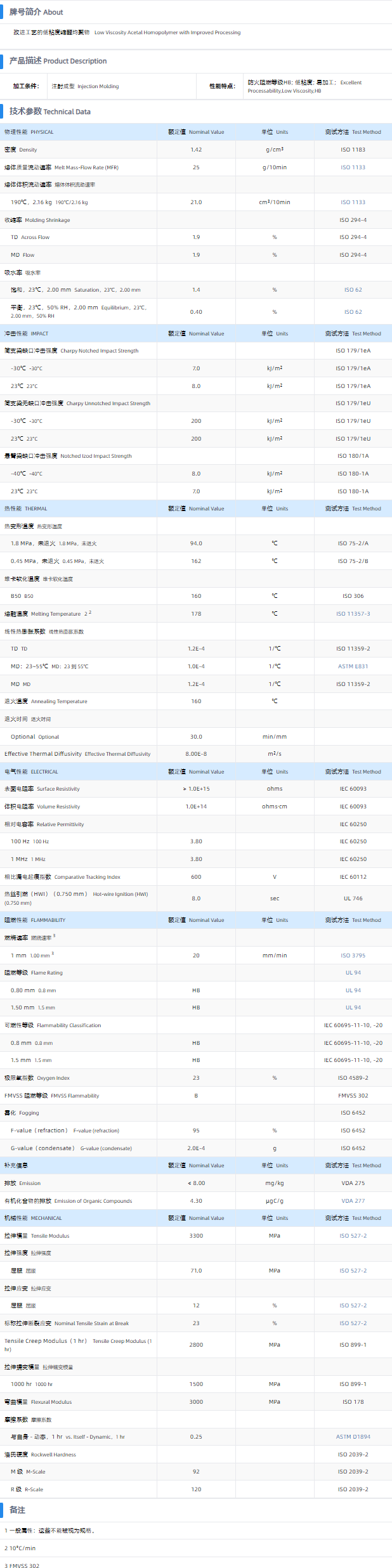Click the 阻燃性能 FLAMMABILITY table header
The image size is (392, 1568).
pyautogui.click(x=35, y=920)
